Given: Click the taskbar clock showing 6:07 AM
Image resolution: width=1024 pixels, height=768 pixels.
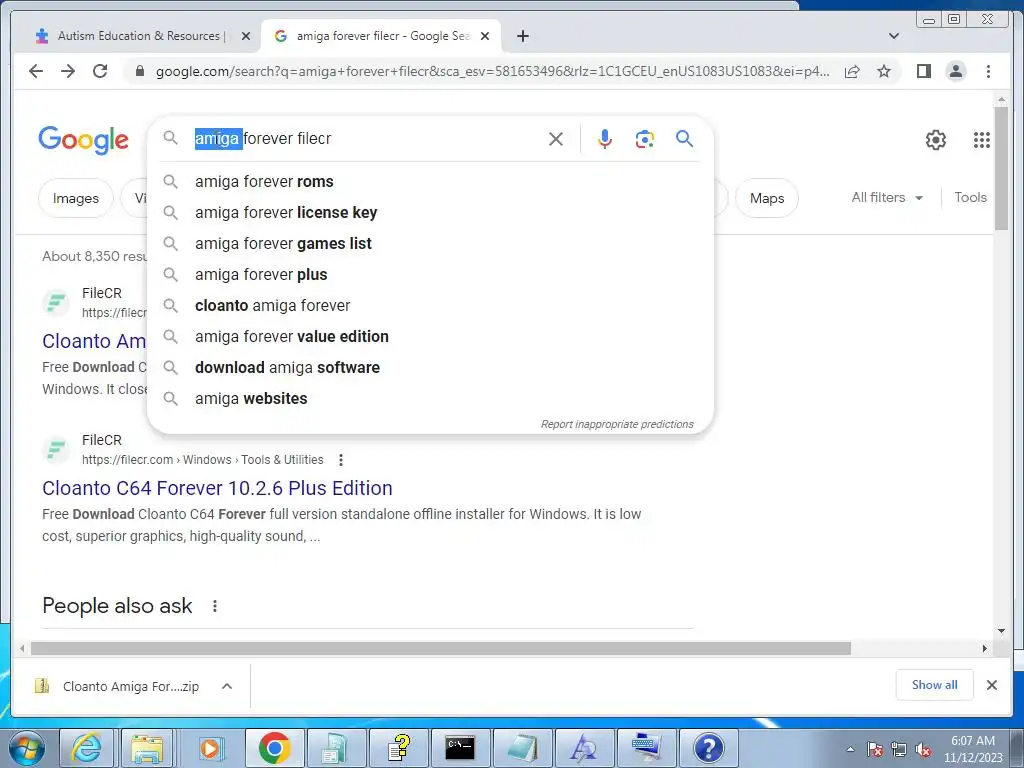Looking at the screenshot, I should (972, 749).
